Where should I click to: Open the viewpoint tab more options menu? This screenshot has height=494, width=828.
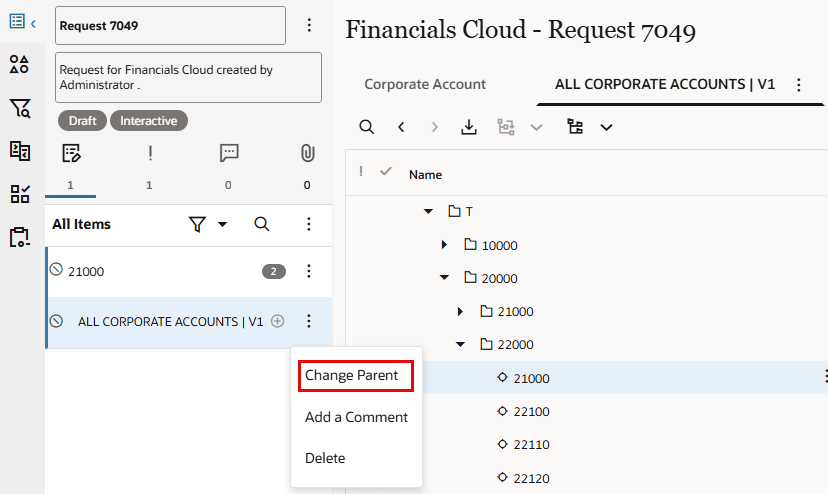(798, 85)
